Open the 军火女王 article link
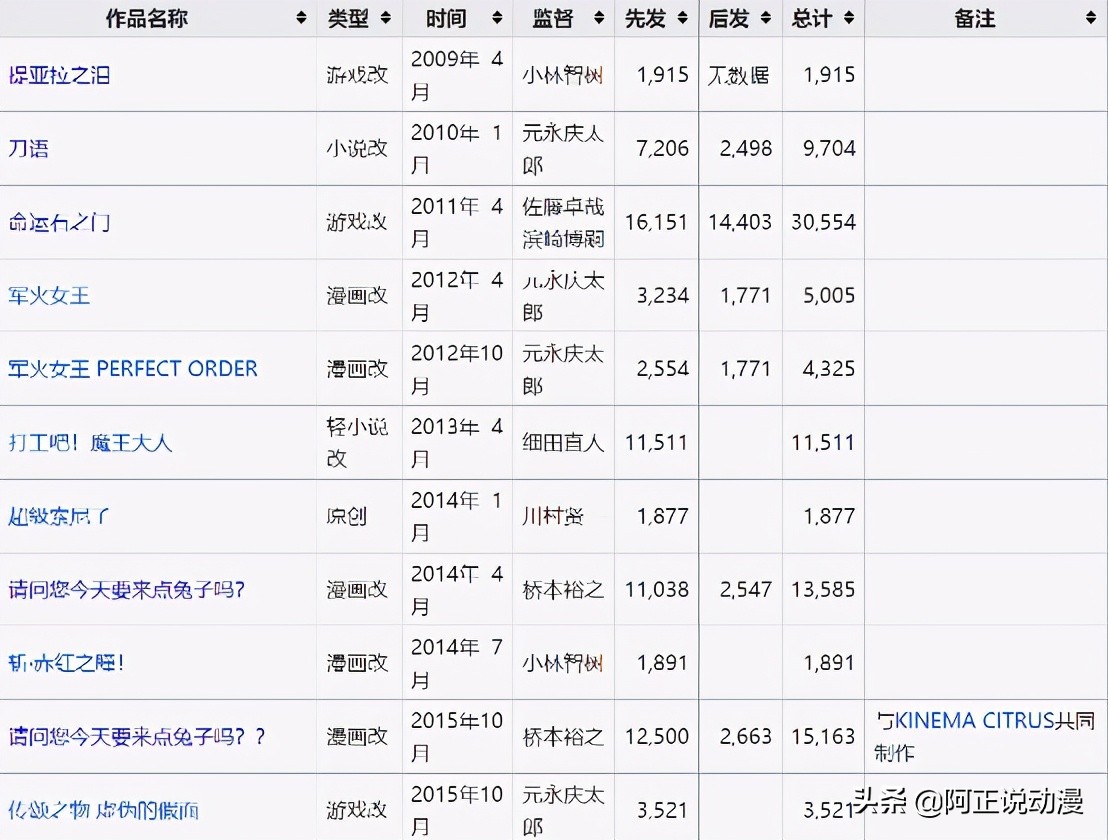 tap(48, 295)
